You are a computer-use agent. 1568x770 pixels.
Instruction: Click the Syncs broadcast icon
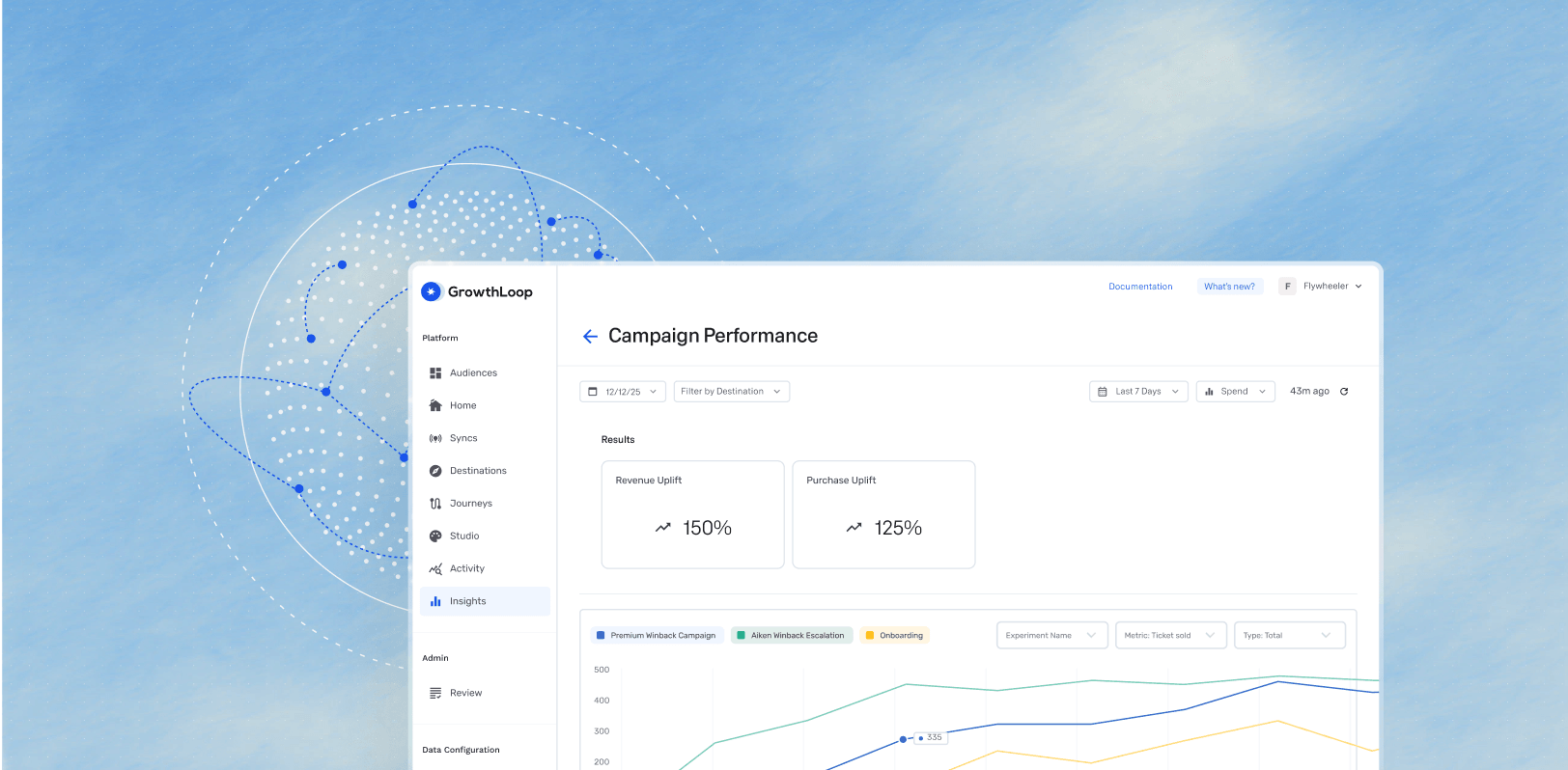[x=435, y=438]
